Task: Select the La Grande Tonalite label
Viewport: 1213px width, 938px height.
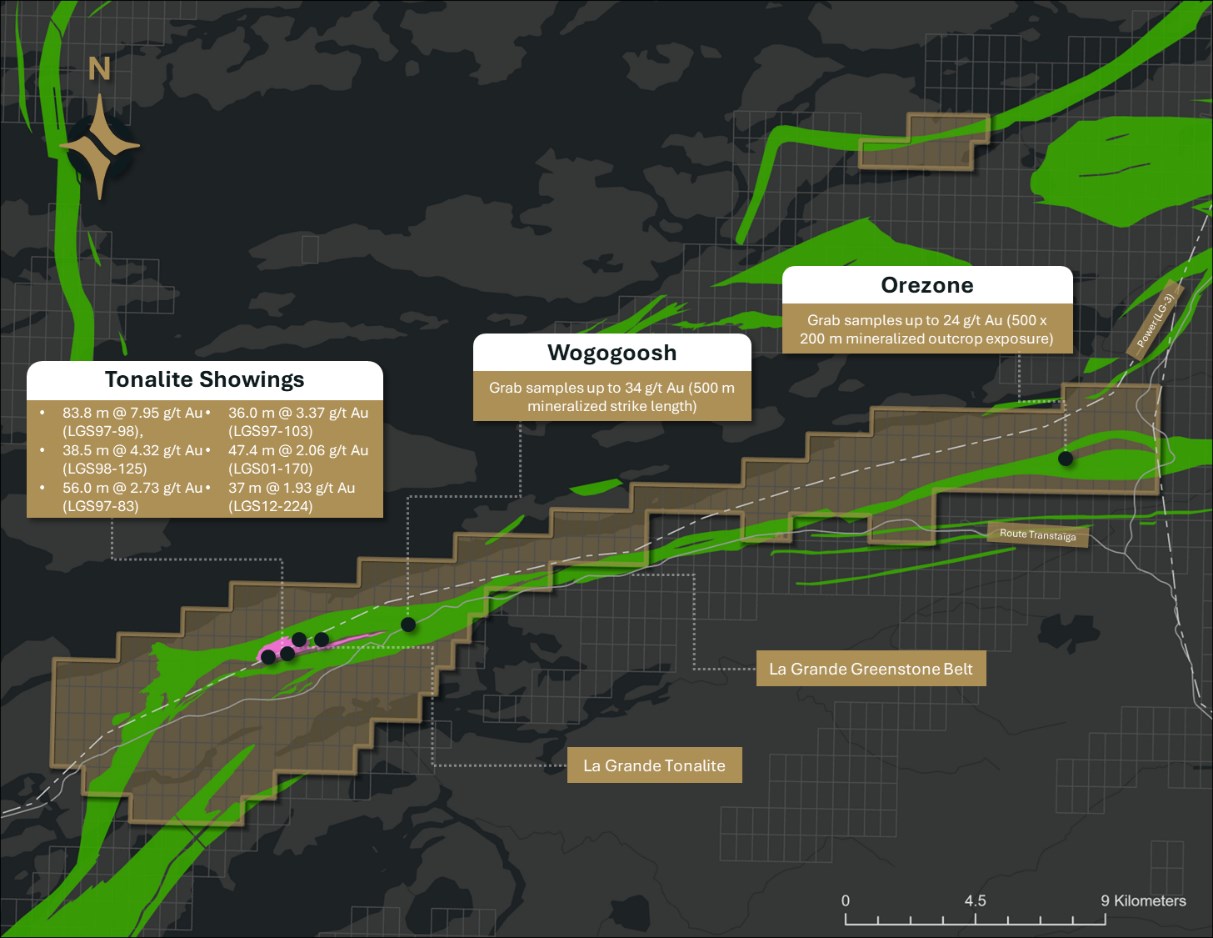Action: pyautogui.click(x=654, y=766)
